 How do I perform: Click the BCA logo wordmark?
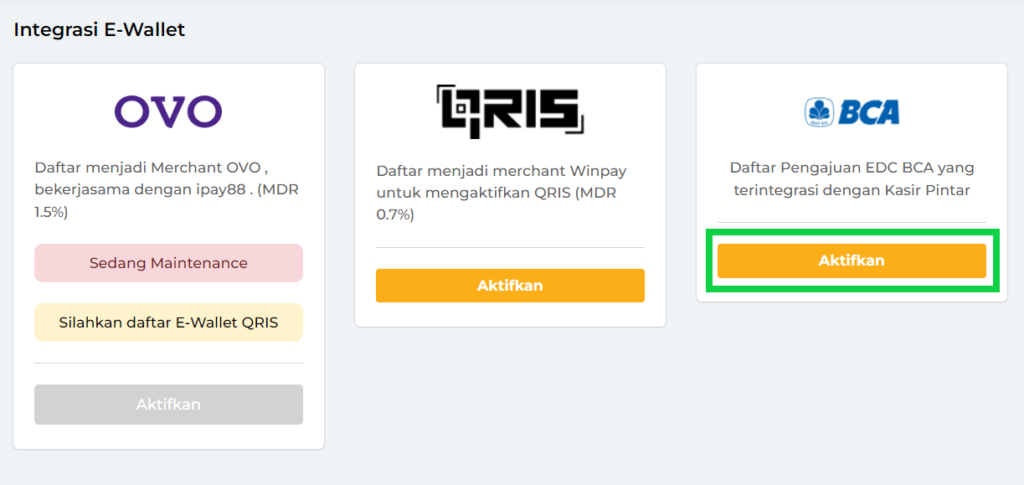pyautogui.click(x=868, y=112)
